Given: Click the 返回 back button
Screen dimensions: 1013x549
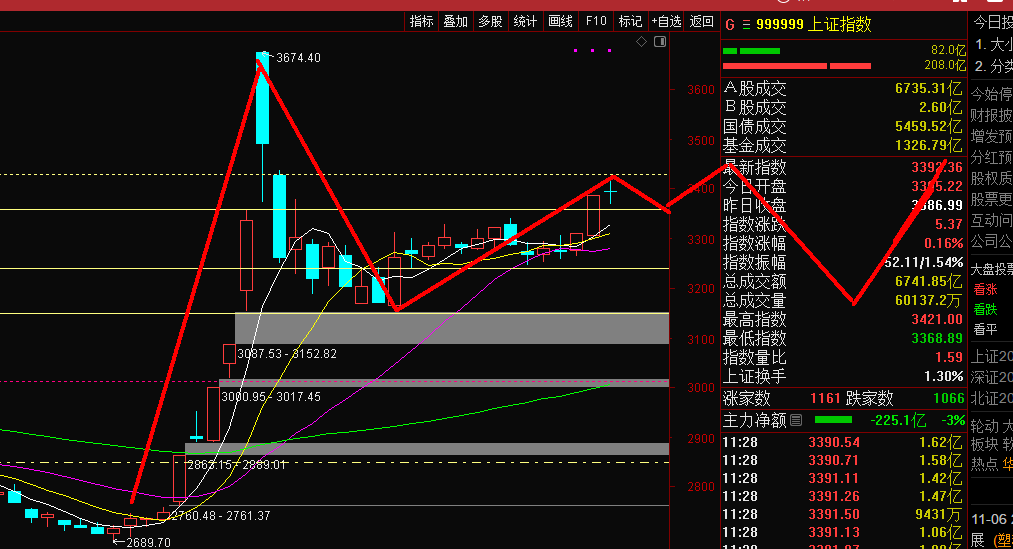Looking at the screenshot, I should (x=702, y=21).
